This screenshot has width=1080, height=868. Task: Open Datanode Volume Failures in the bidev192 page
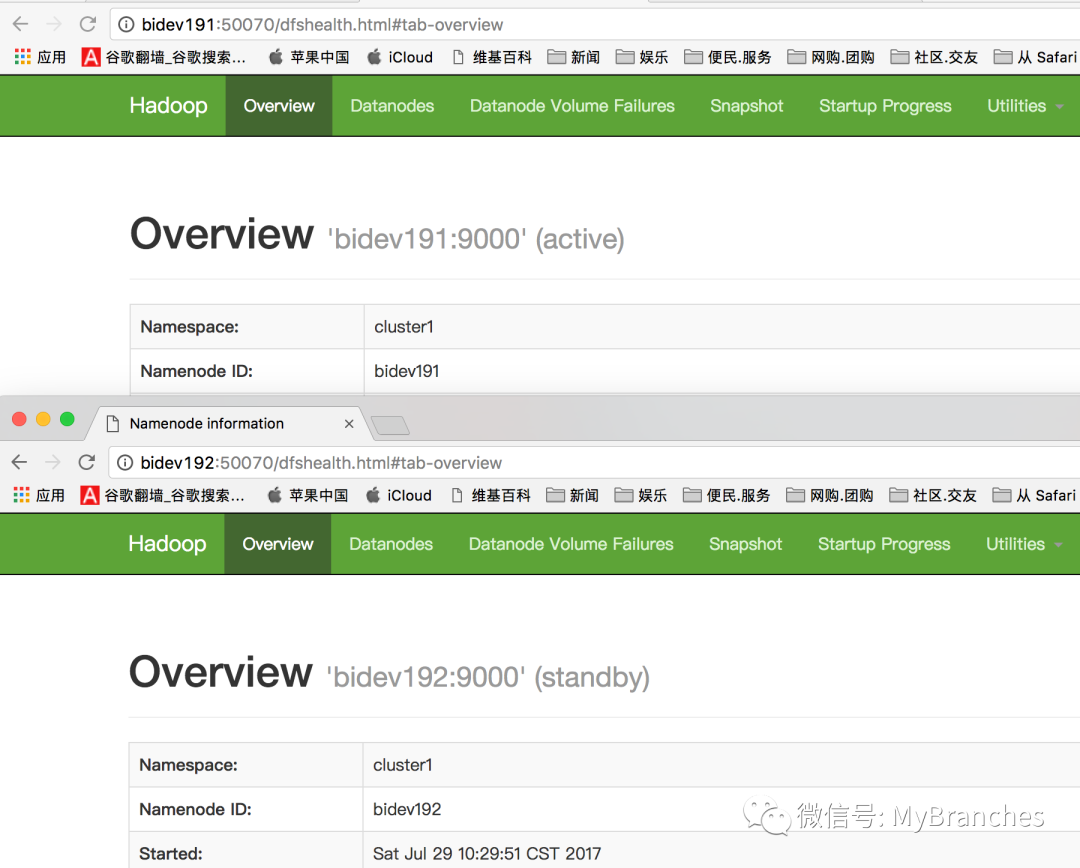point(571,544)
